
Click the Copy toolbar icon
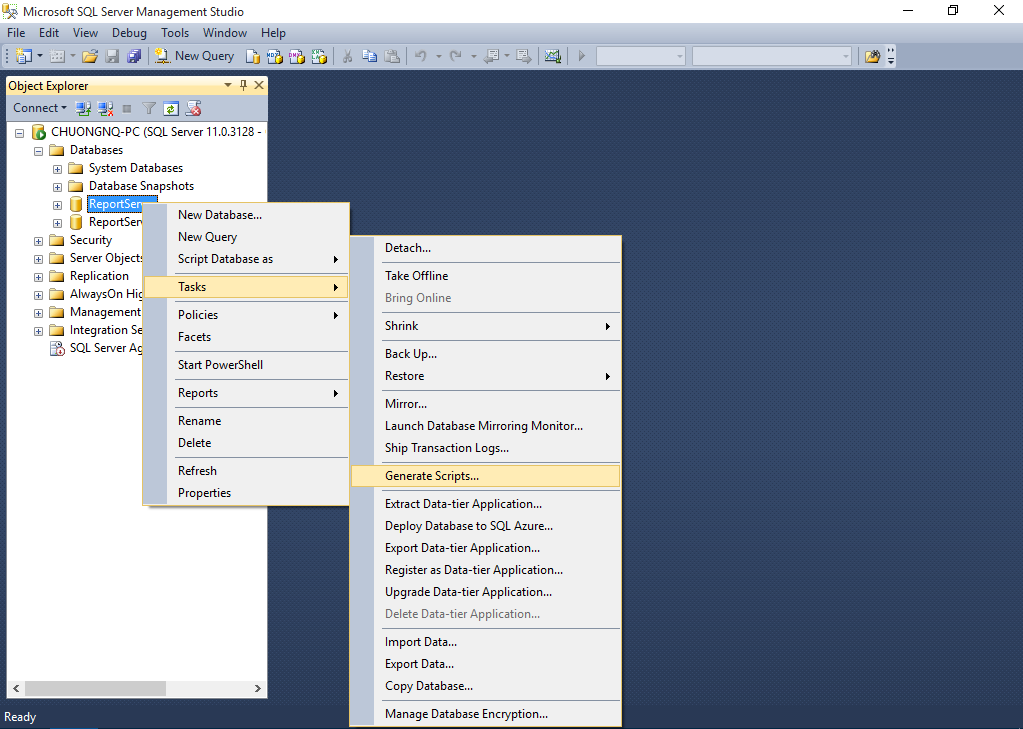click(369, 56)
